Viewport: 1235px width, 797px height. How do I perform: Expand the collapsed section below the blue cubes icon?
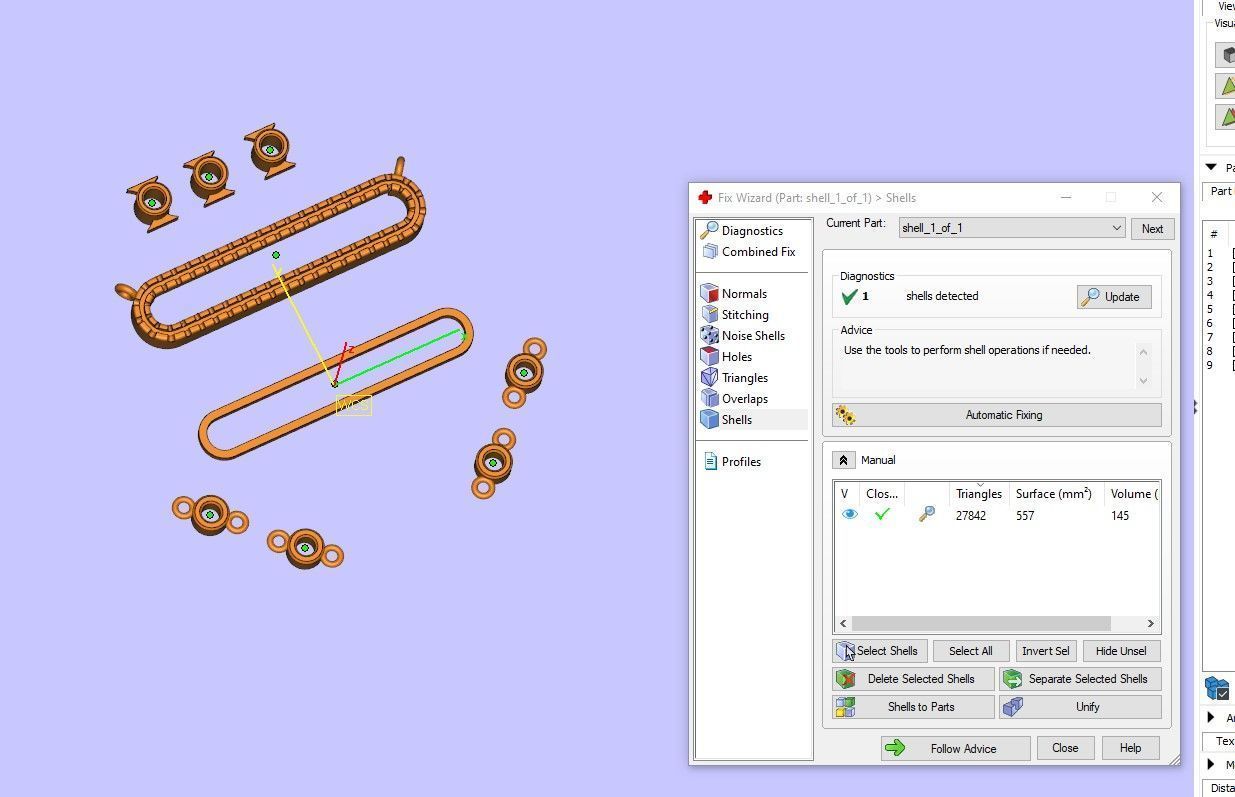coord(1211,717)
